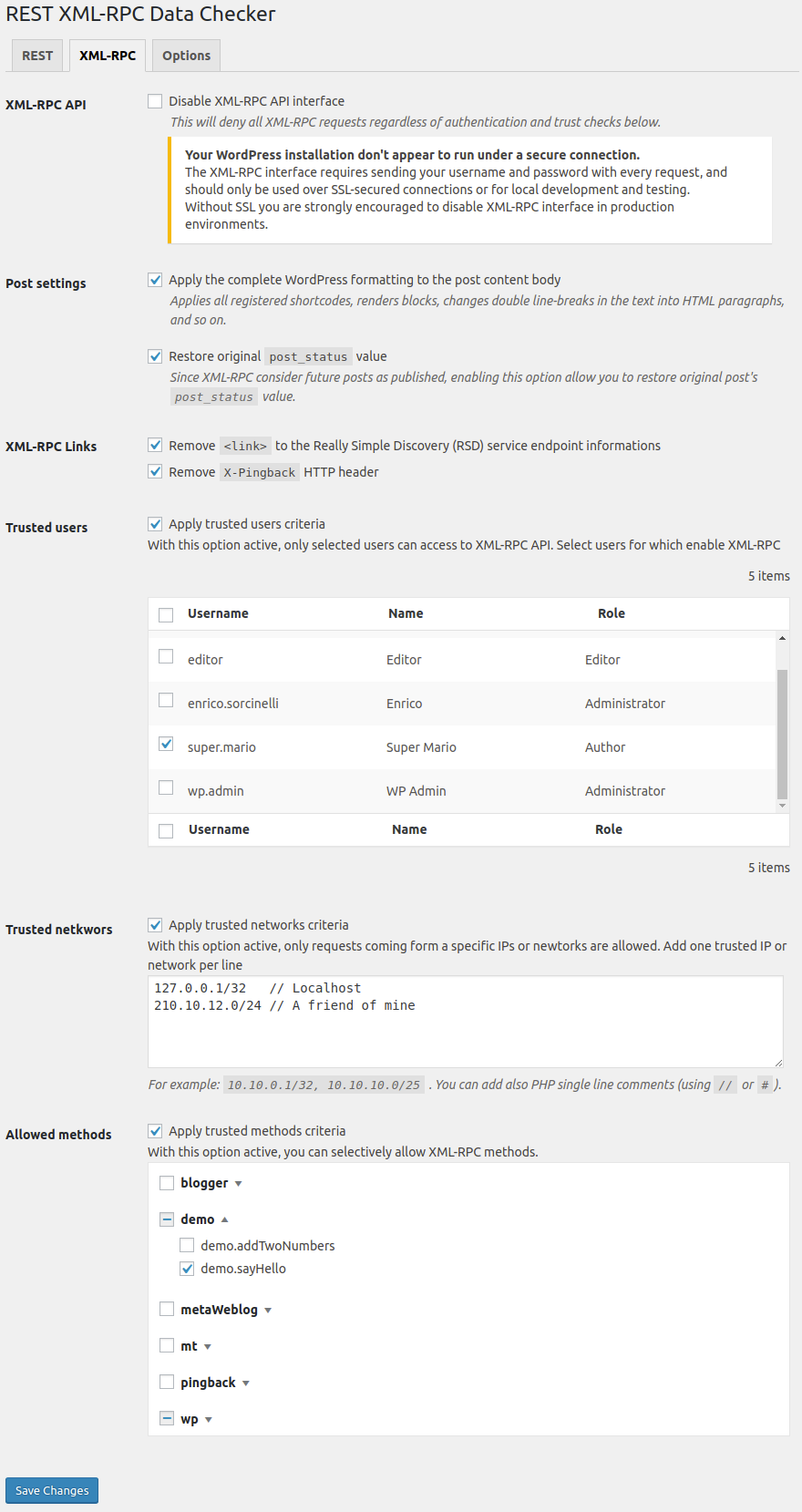Toggle Restore original post_status checkbox
802x1512 pixels.
156,356
